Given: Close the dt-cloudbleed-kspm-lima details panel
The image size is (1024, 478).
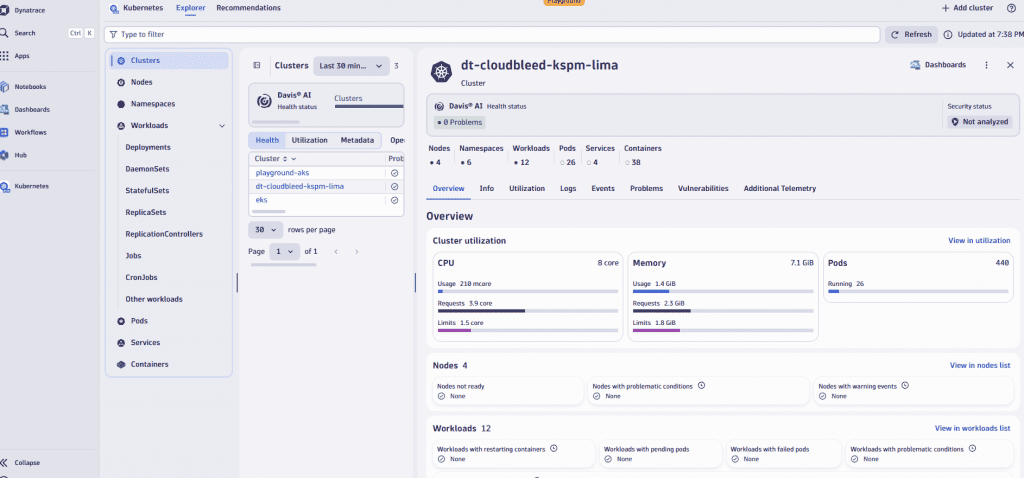Looking at the screenshot, I should 1010,65.
